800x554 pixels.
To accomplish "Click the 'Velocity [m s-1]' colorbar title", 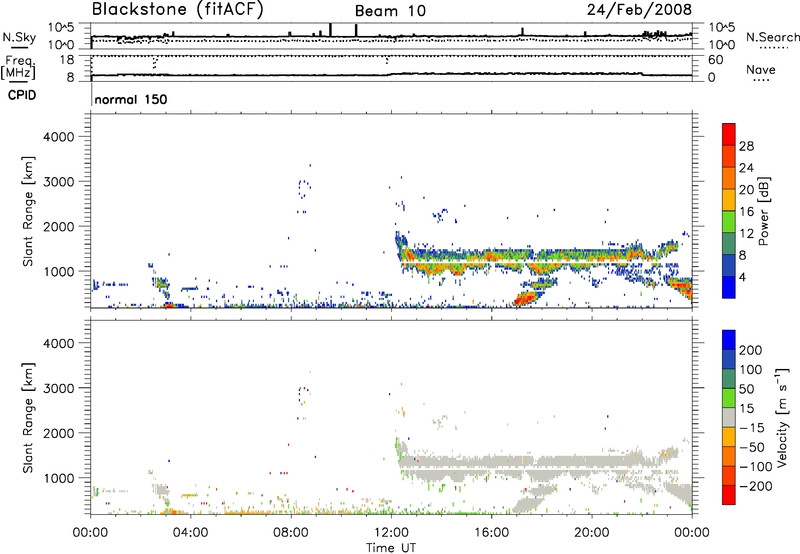I will pyautogui.click(x=783, y=417).
